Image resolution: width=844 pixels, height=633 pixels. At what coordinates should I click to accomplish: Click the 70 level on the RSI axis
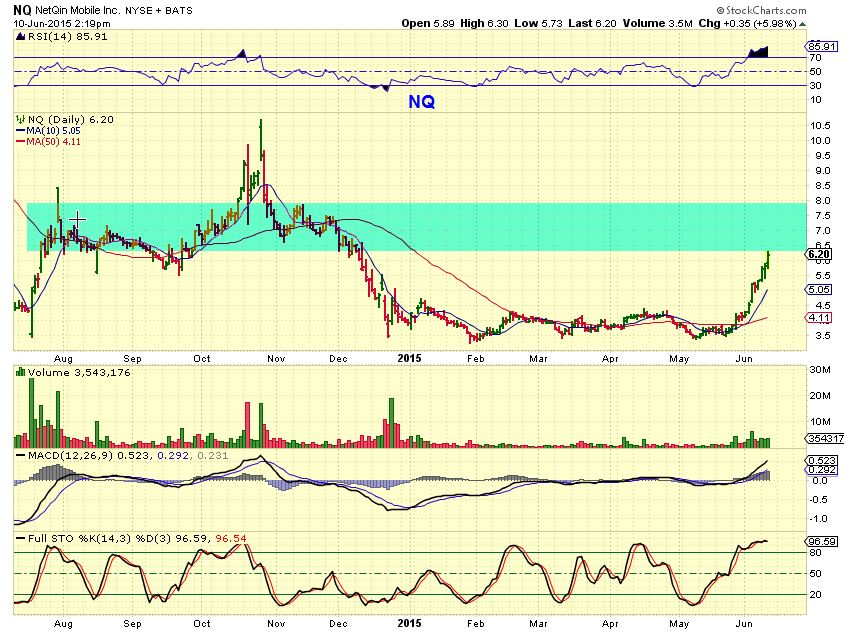(815, 58)
